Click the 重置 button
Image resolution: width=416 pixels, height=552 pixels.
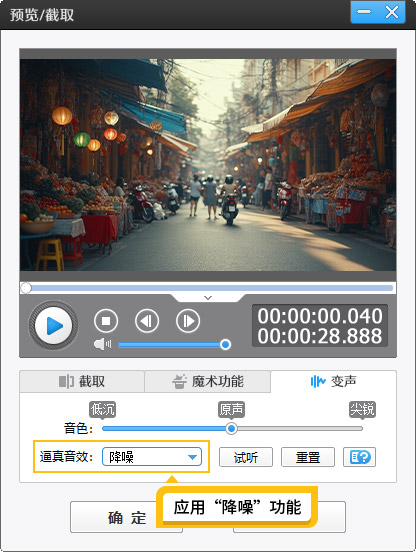[308, 457]
